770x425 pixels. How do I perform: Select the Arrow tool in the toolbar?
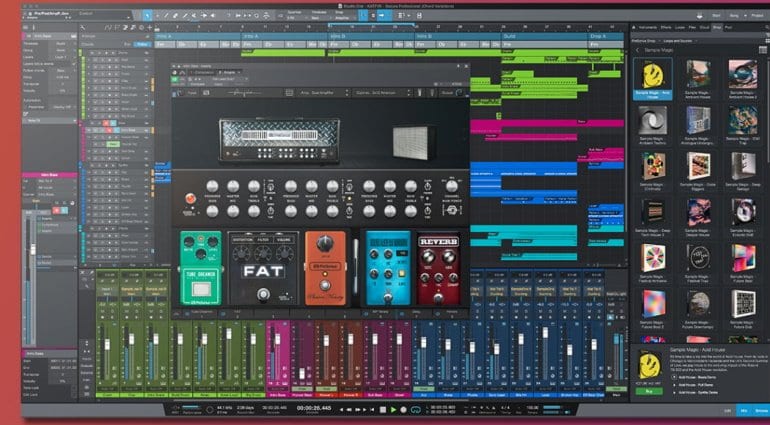point(147,15)
